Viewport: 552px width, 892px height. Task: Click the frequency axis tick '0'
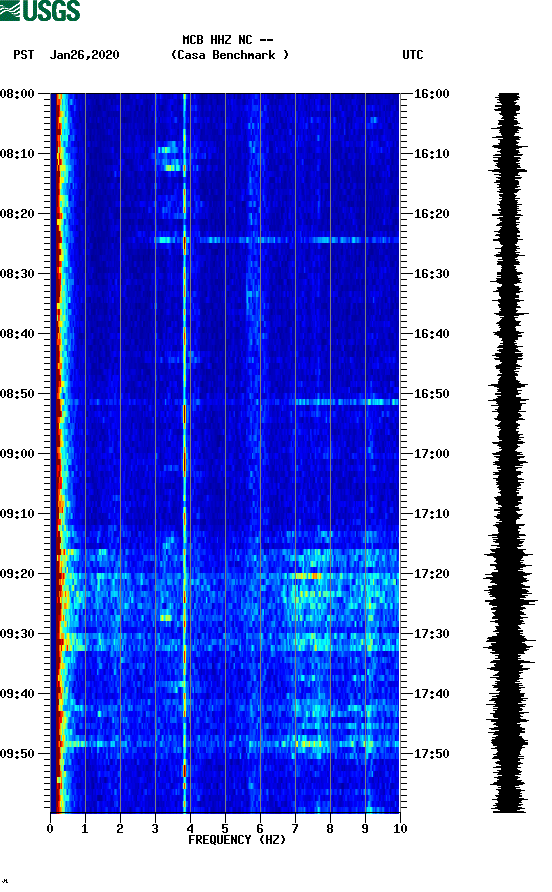point(50,829)
